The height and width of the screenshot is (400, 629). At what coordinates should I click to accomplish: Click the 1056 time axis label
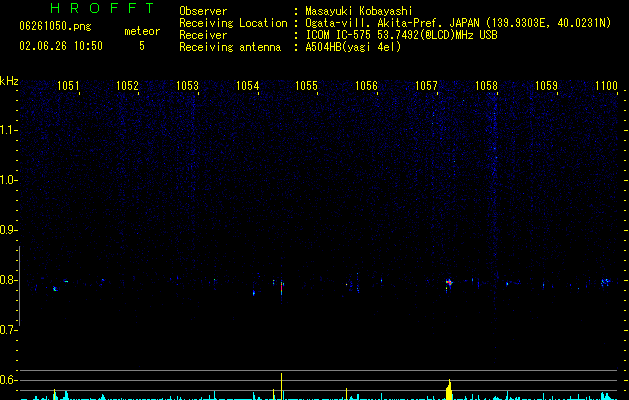[367, 86]
